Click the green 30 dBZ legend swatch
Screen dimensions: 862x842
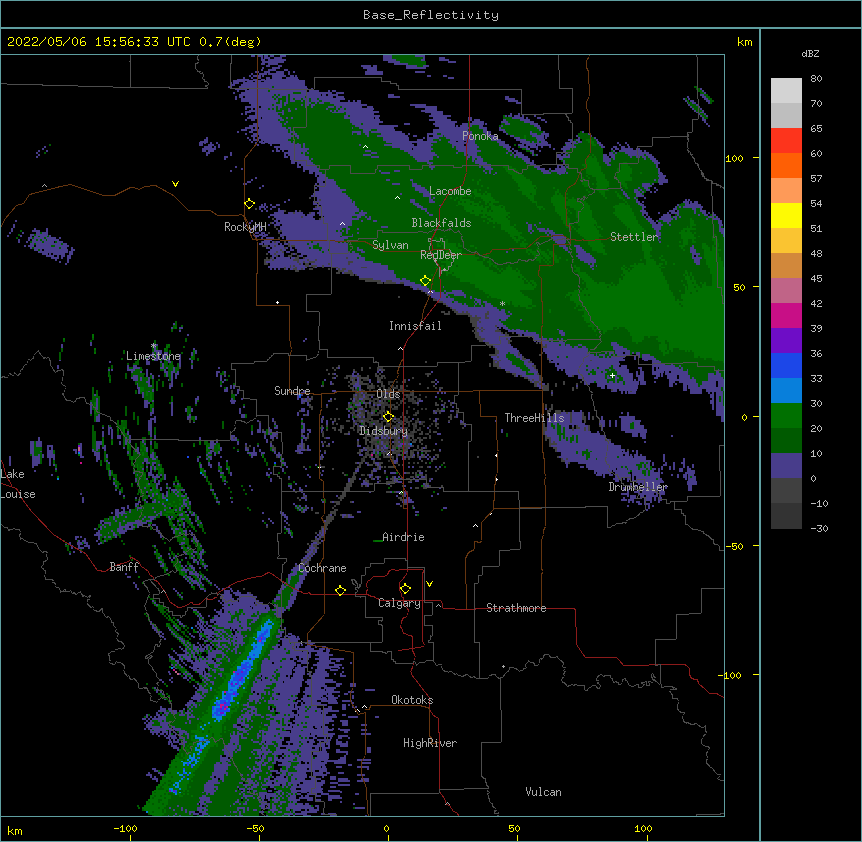click(786, 416)
